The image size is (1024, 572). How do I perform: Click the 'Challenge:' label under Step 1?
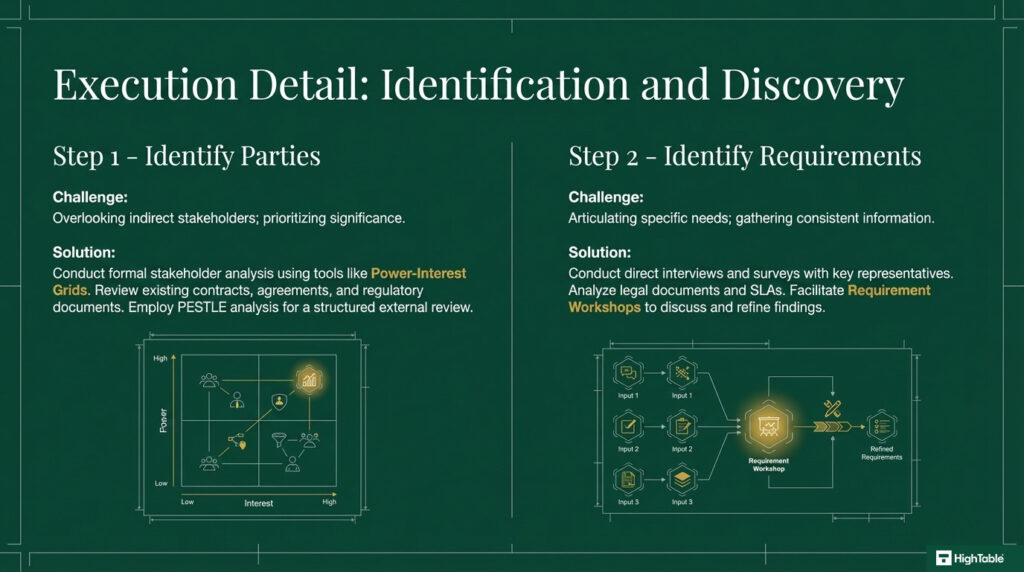point(90,197)
